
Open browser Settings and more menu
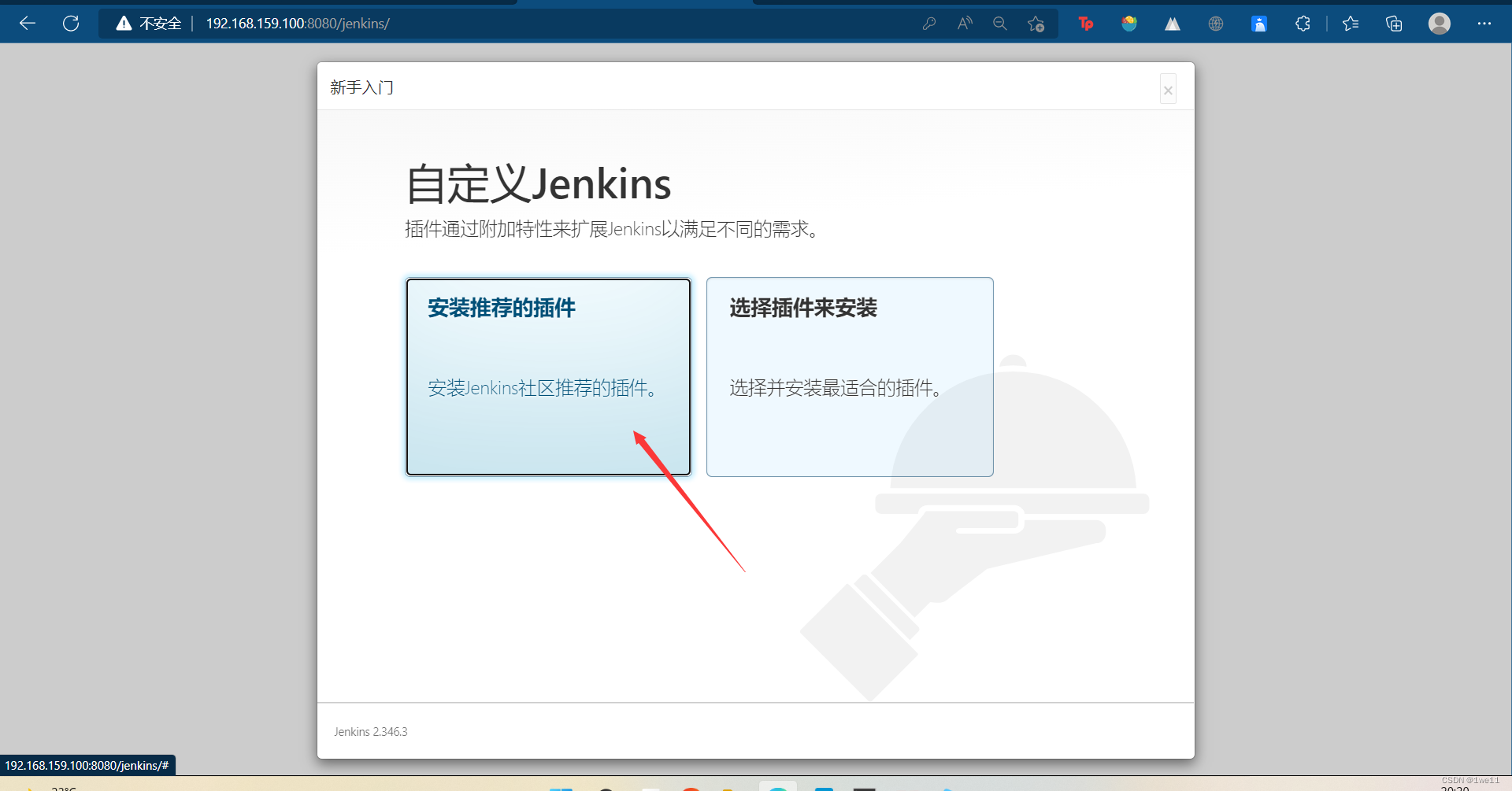pos(1484,24)
